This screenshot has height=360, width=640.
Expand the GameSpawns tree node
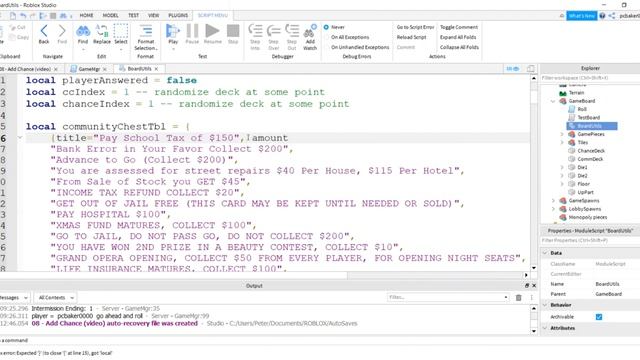point(553,200)
